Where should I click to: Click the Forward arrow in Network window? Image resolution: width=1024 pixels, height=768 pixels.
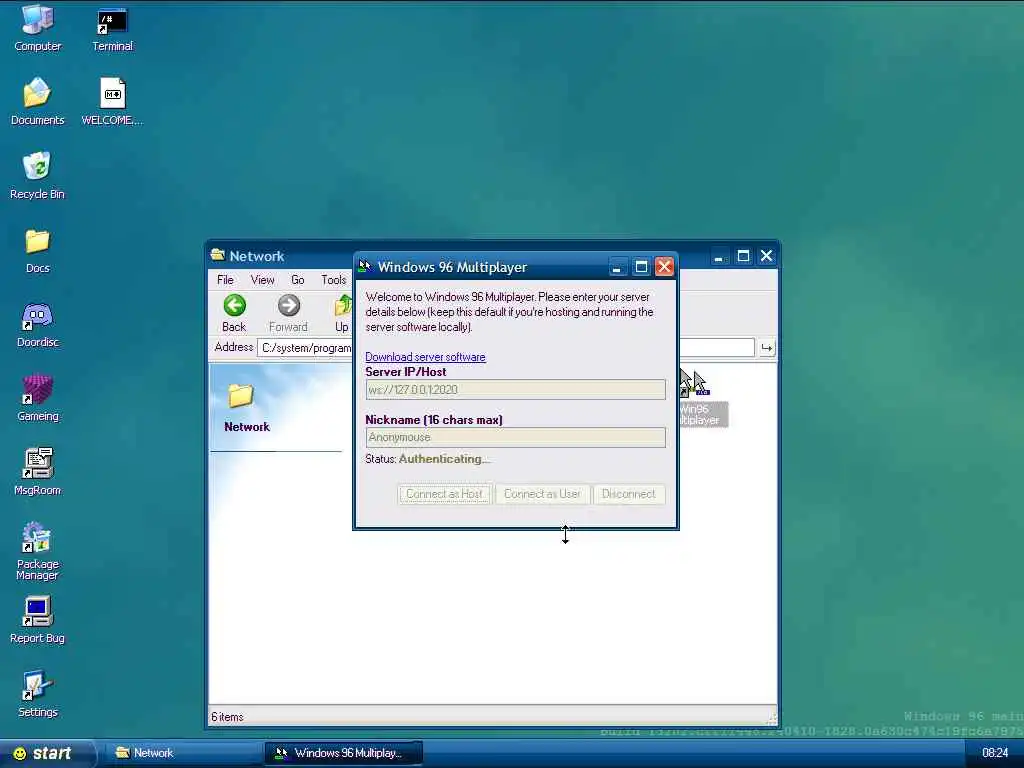tap(288, 313)
